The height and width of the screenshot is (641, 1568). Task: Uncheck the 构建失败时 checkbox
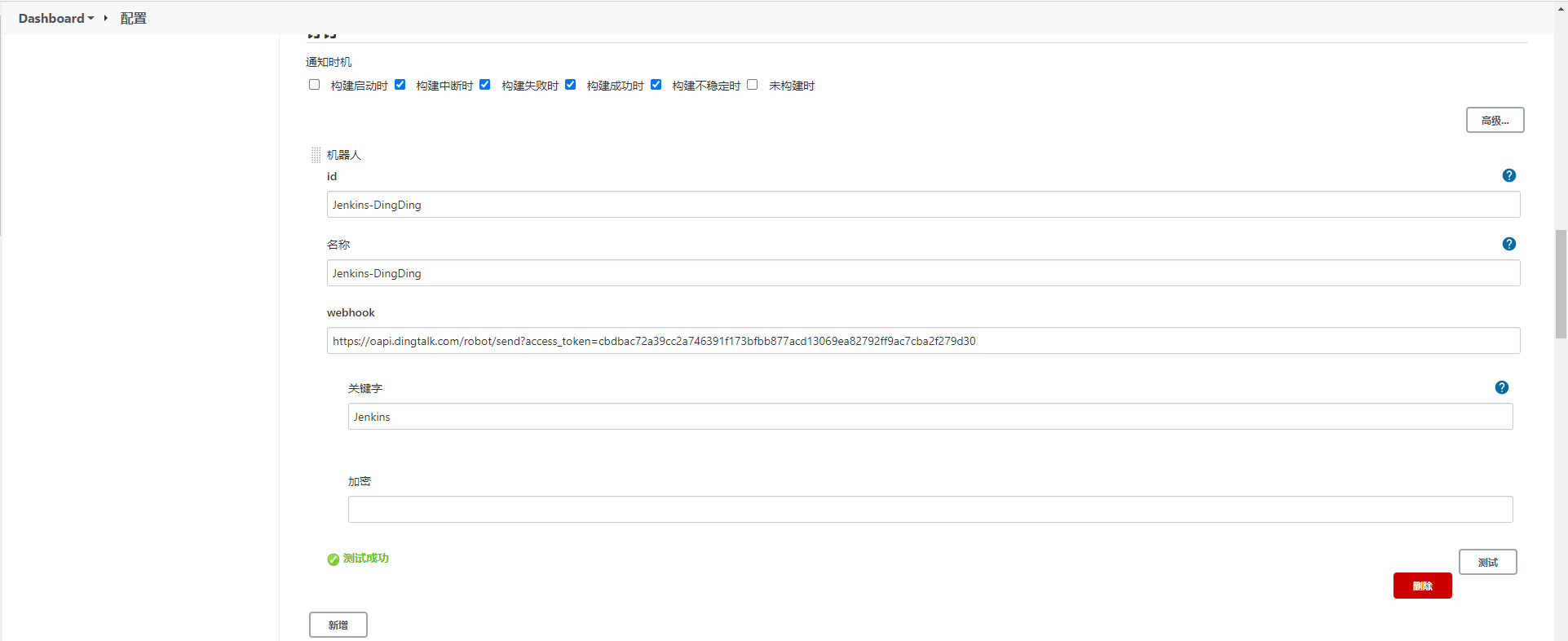pos(485,85)
